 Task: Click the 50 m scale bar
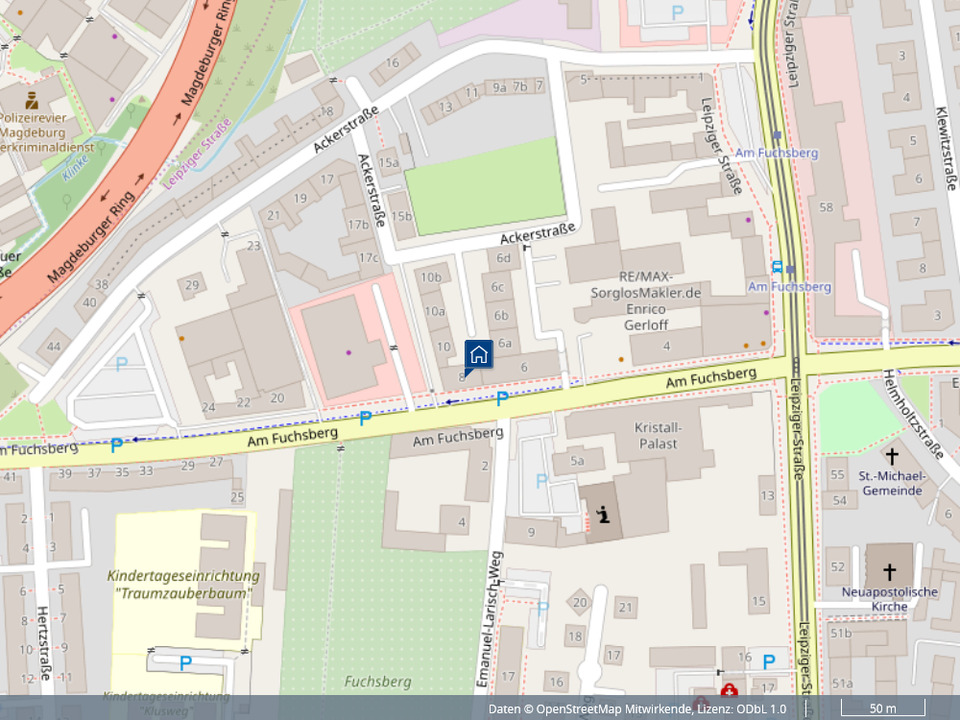pyautogui.click(x=882, y=709)
